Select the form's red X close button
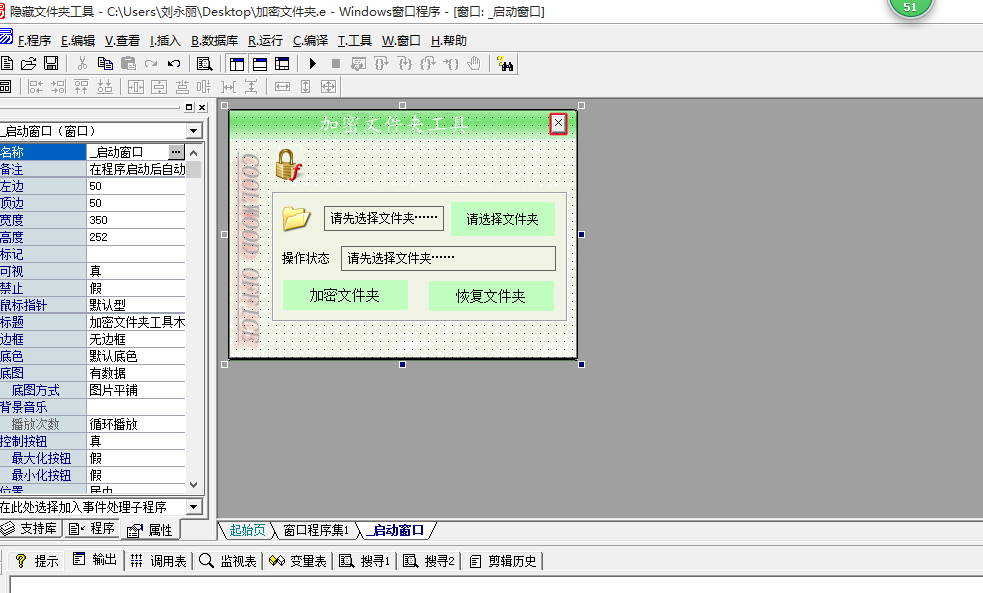983x593 pixels. tap(559, 123)
